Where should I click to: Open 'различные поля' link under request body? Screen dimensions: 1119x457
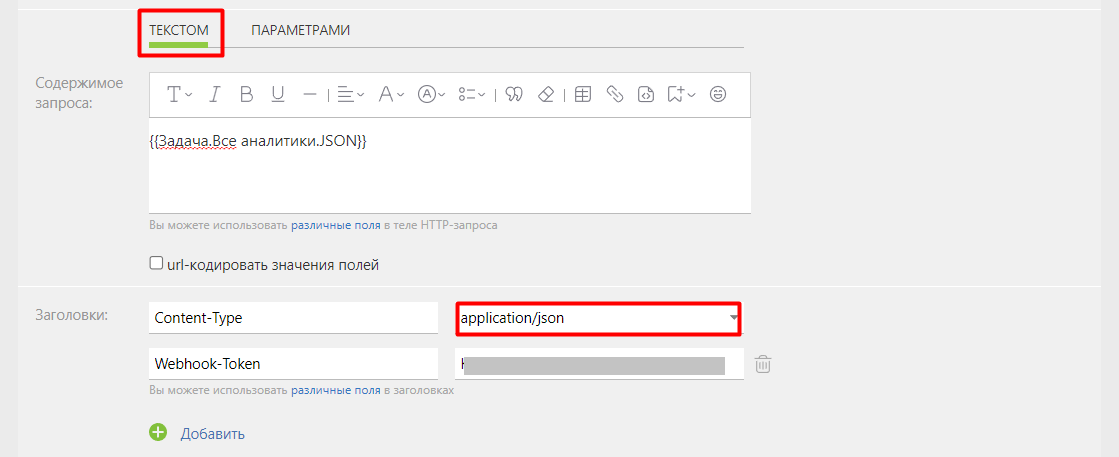pyautogui.click(x=335, y=225)
